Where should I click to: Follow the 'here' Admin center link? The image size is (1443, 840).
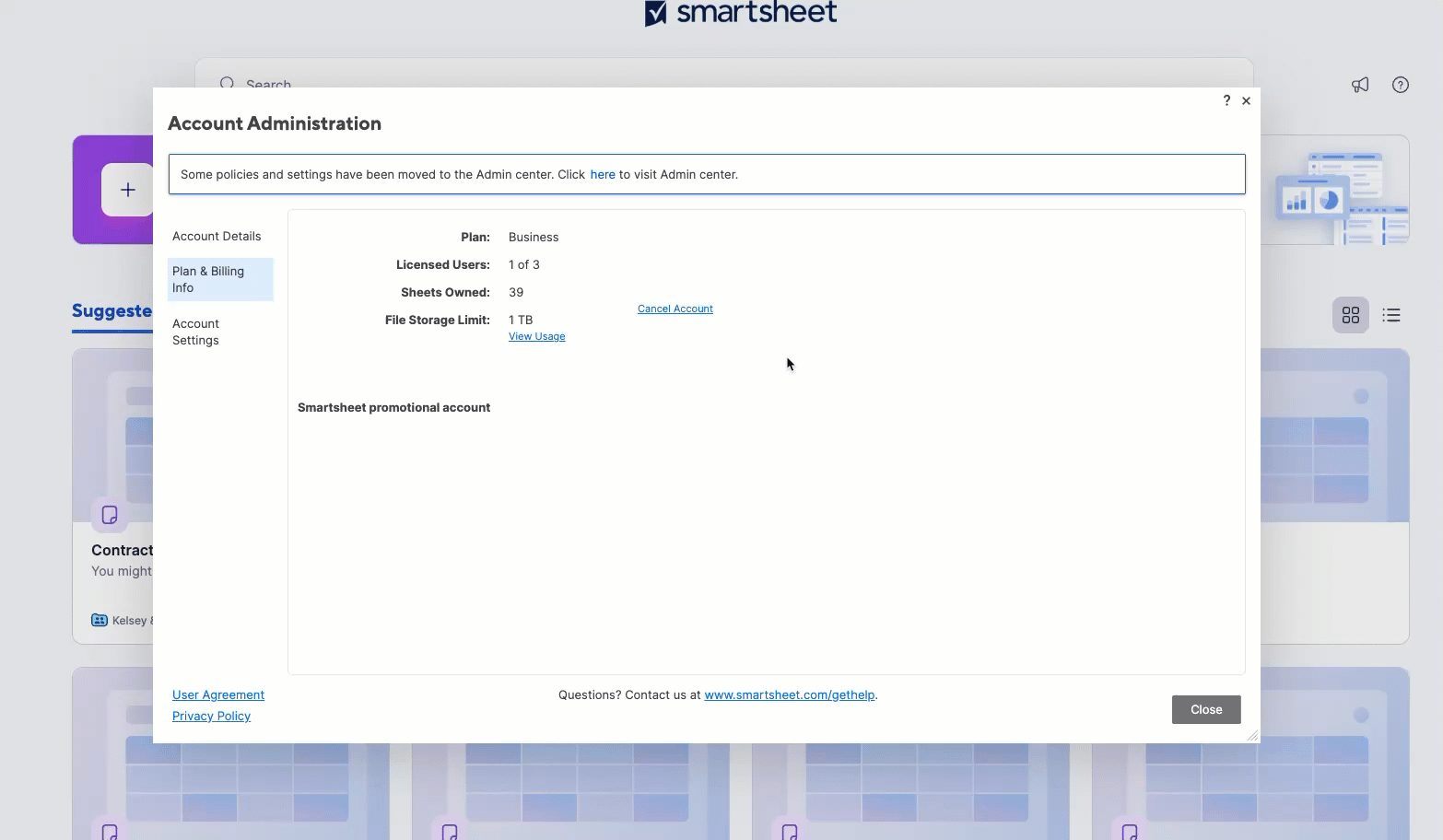[x=602, y=174]
